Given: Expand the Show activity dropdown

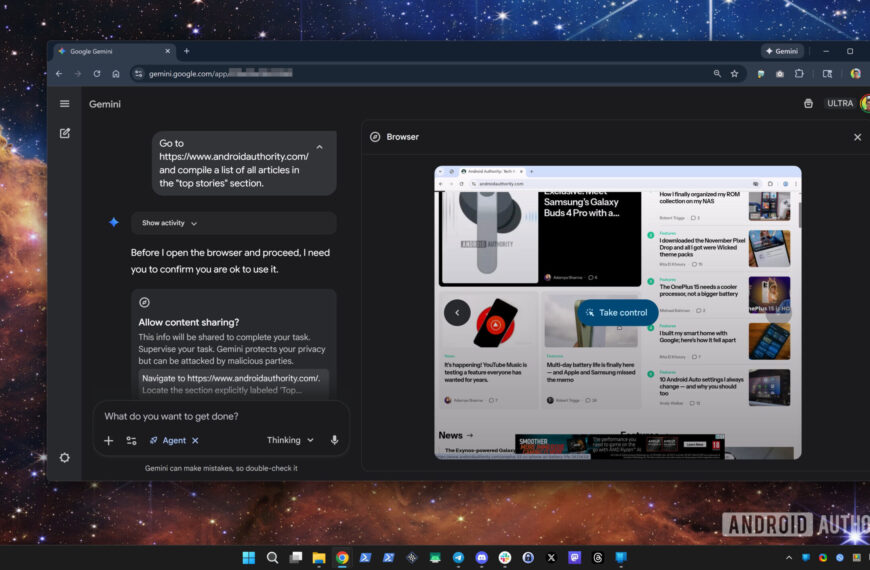Looking at the screenshot, I should [169, 223].
